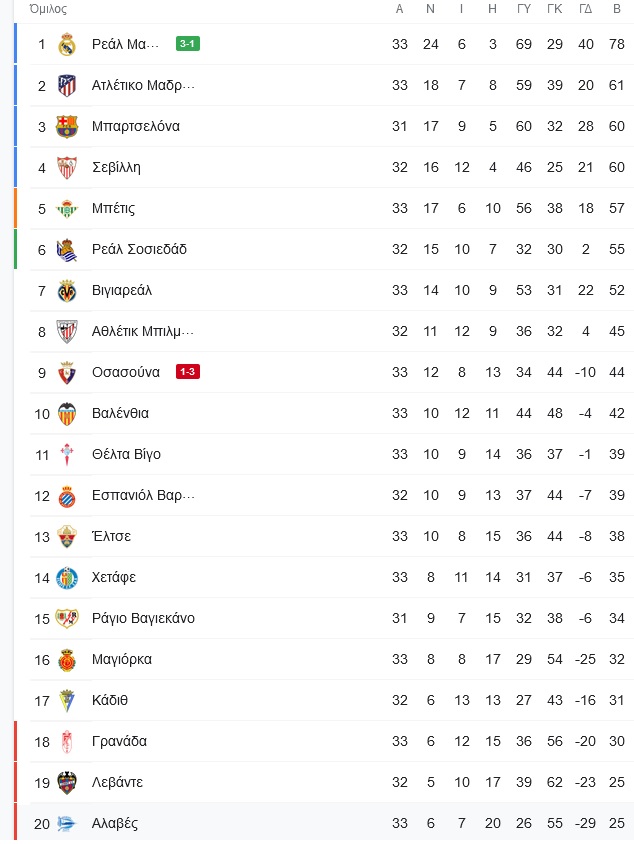Screen dimensions: 634x844
Task: Select the Valencia bat crest icon
Action: (x=67, y=413)
